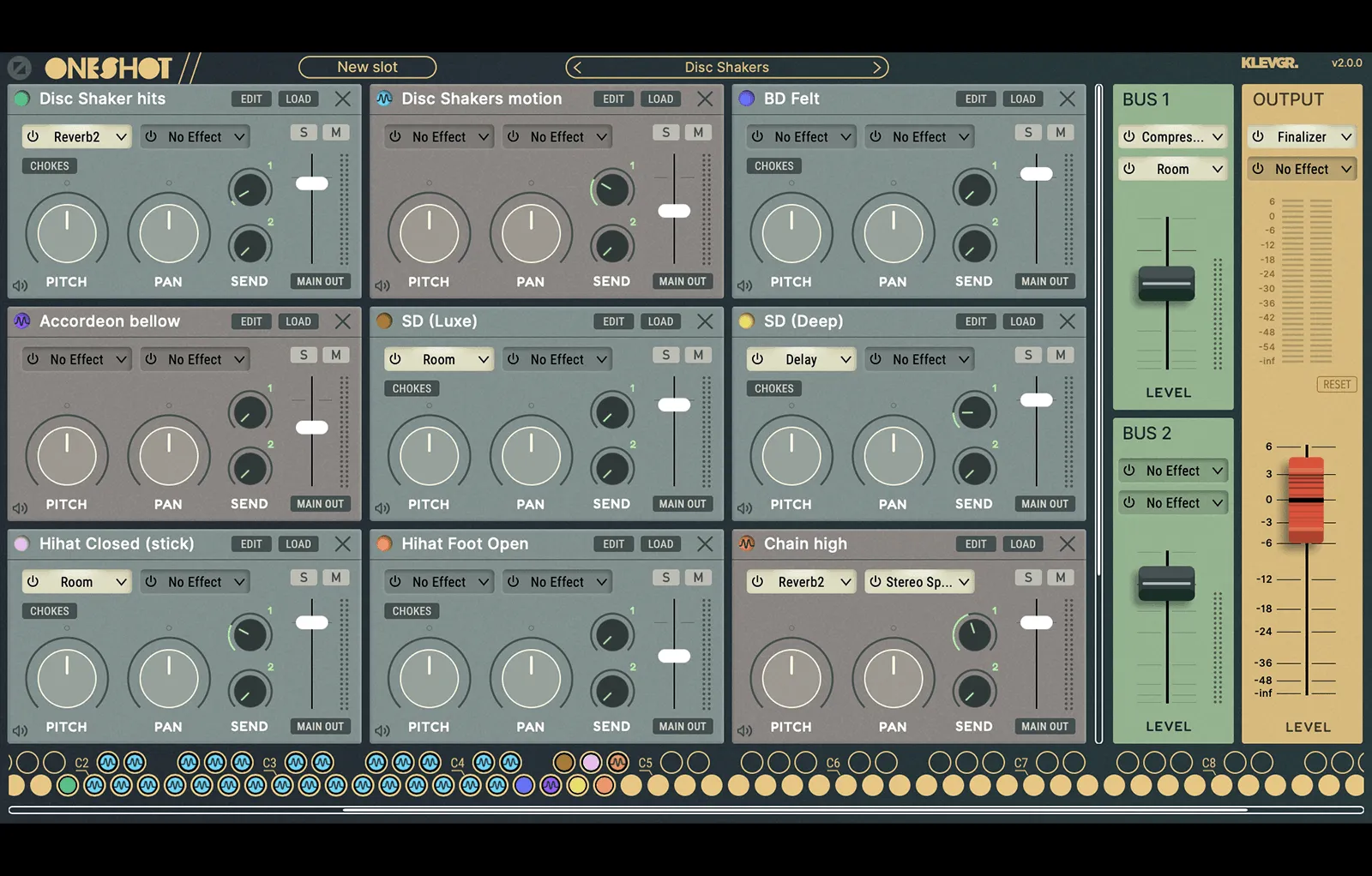Open the Delay effect dropdown on SD (Deep)
Viewport: 1372px width, 876px height.
coord(801,359)
